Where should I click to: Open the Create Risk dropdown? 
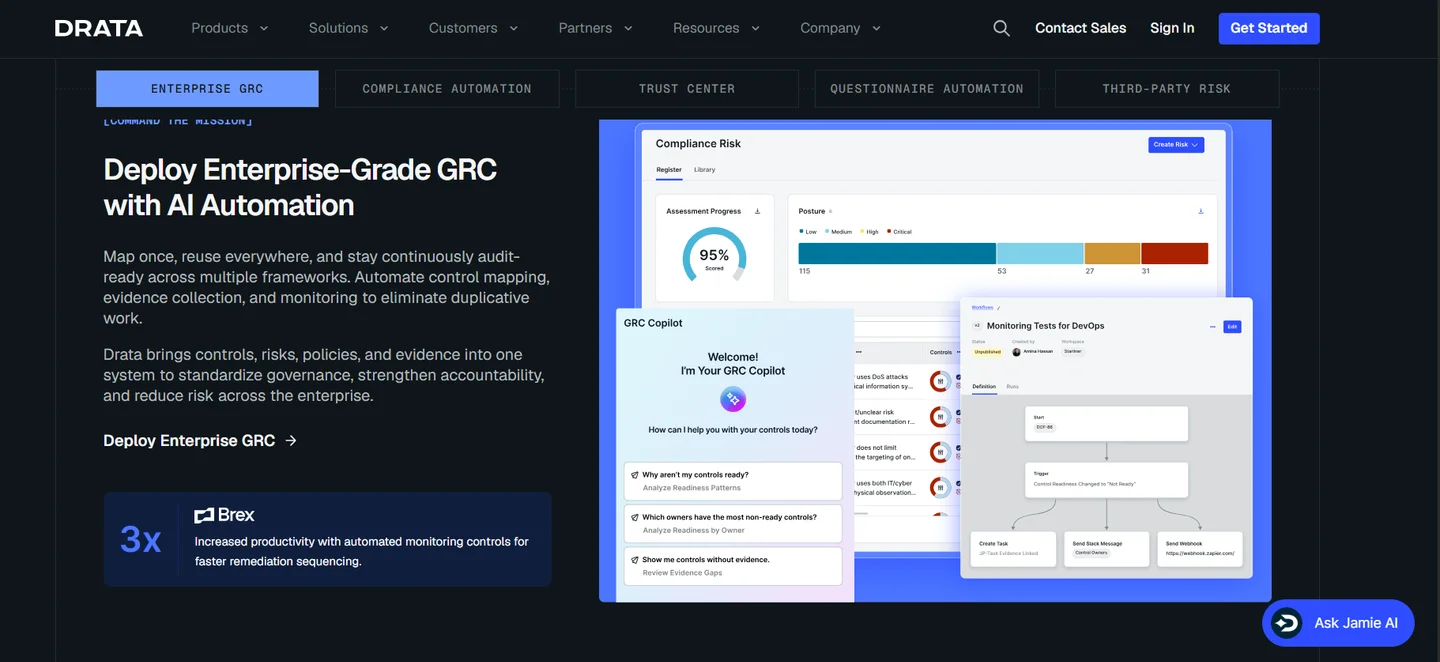(1176, 145)
